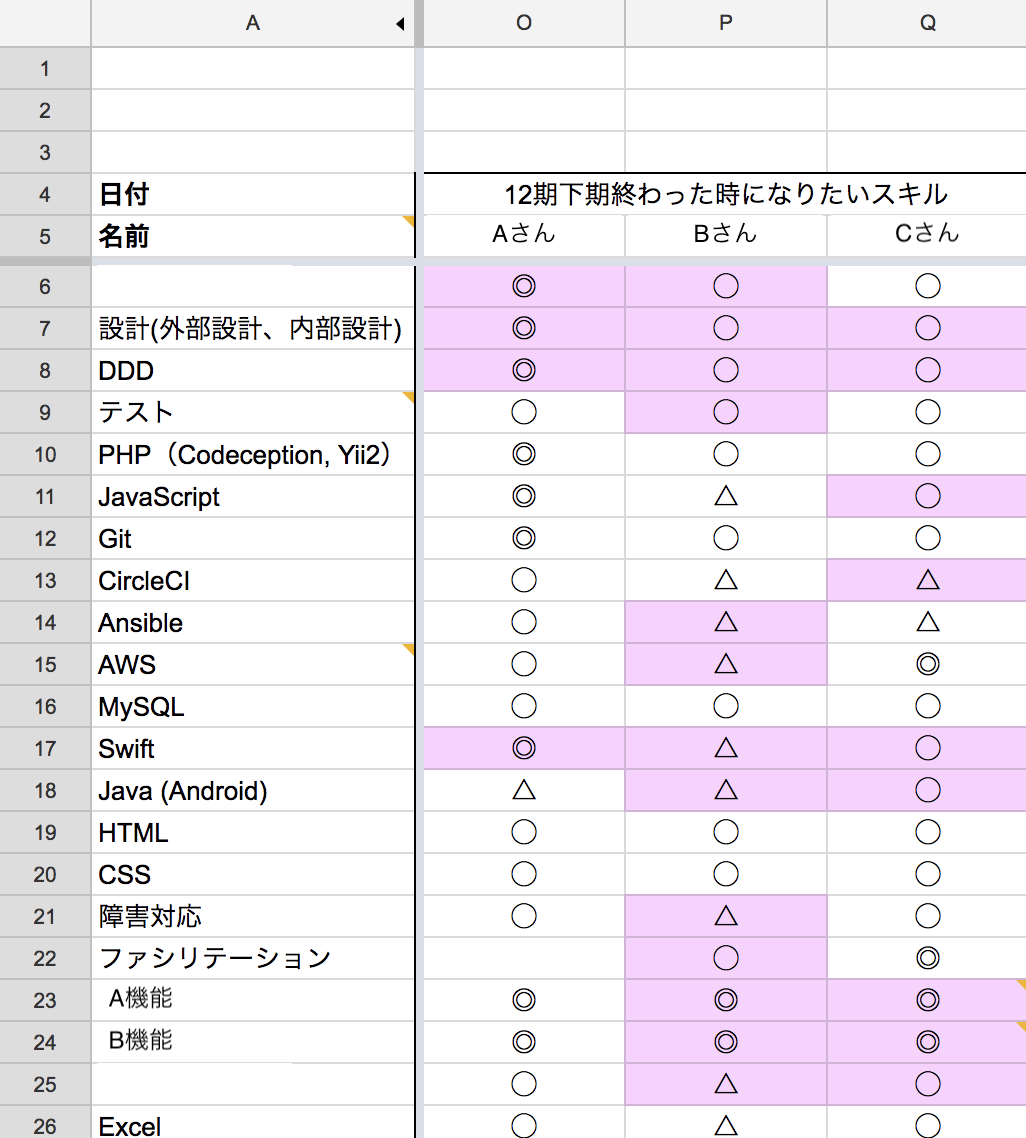Click Bさん's highlighted circle for テスト

(x=726, y=412)
